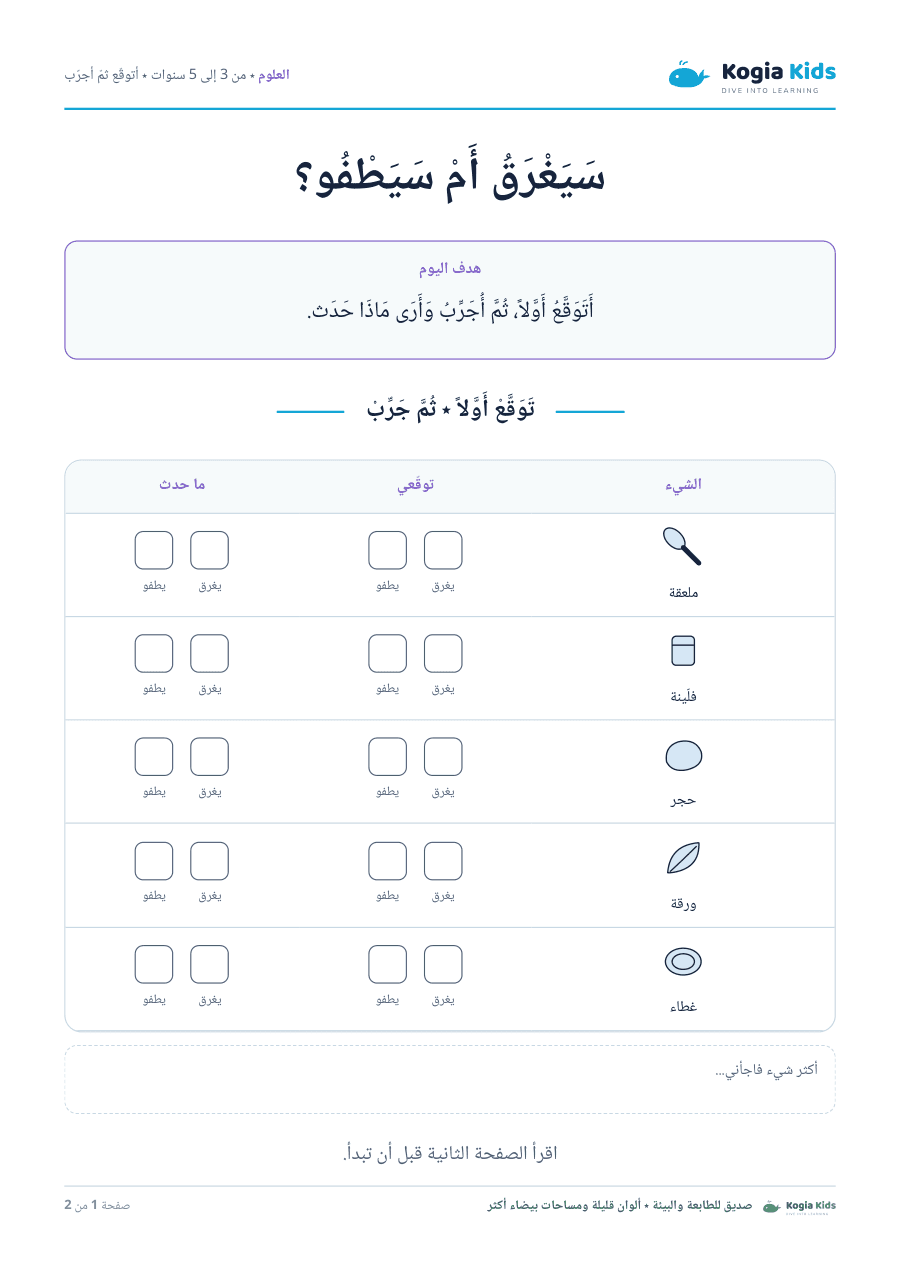
Task: Check prediction 'يطفو' box for cork
Action: pos(388,654)
